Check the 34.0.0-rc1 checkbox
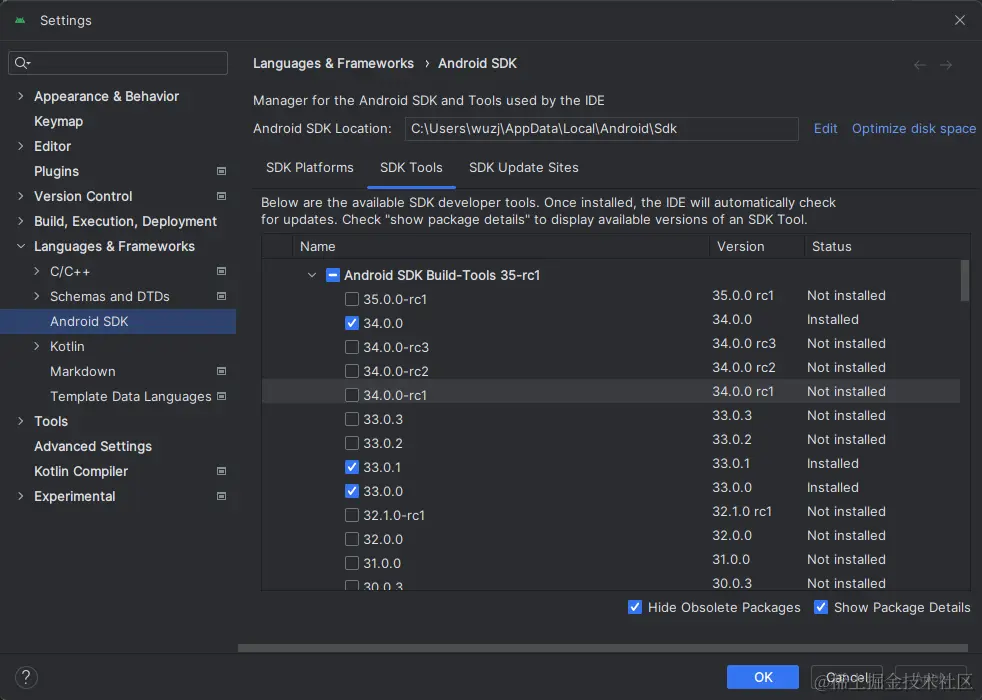Screen dimensions: 982x700 pos(352,395)
